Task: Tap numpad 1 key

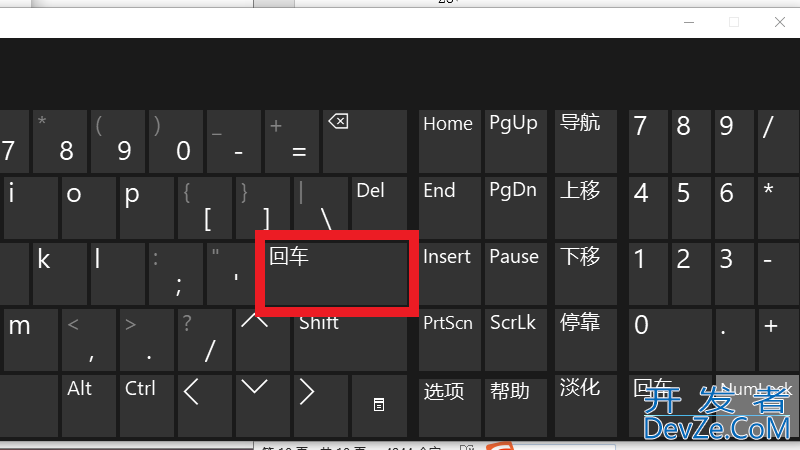Action: [x=648, y=274]
